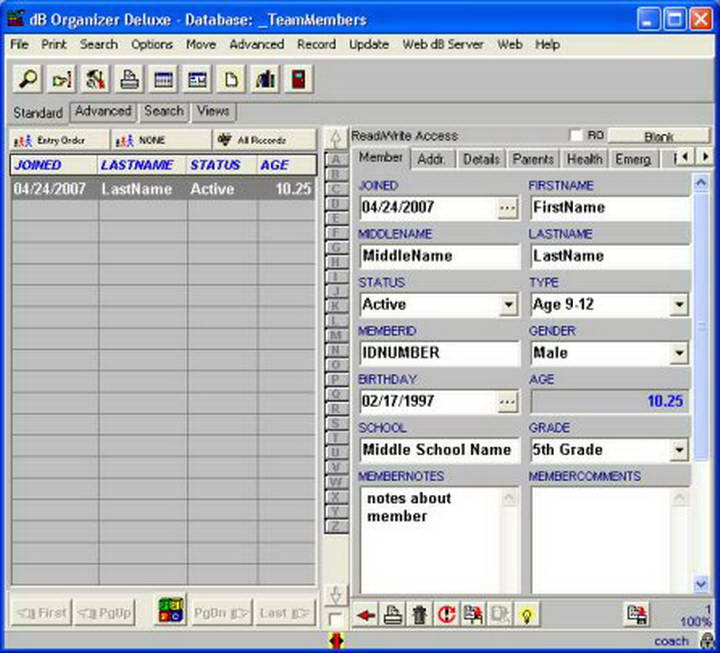Click the up arrow above alphabet index
720x653 pixels.
pyautogui.click(x=336, y=138)
